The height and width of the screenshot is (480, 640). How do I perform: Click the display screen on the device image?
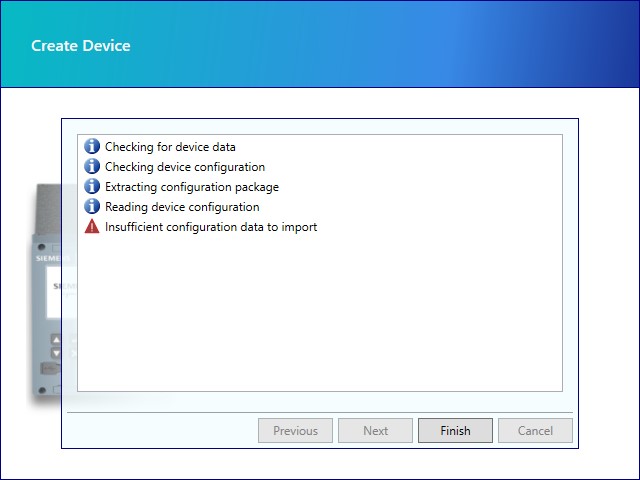53,295
